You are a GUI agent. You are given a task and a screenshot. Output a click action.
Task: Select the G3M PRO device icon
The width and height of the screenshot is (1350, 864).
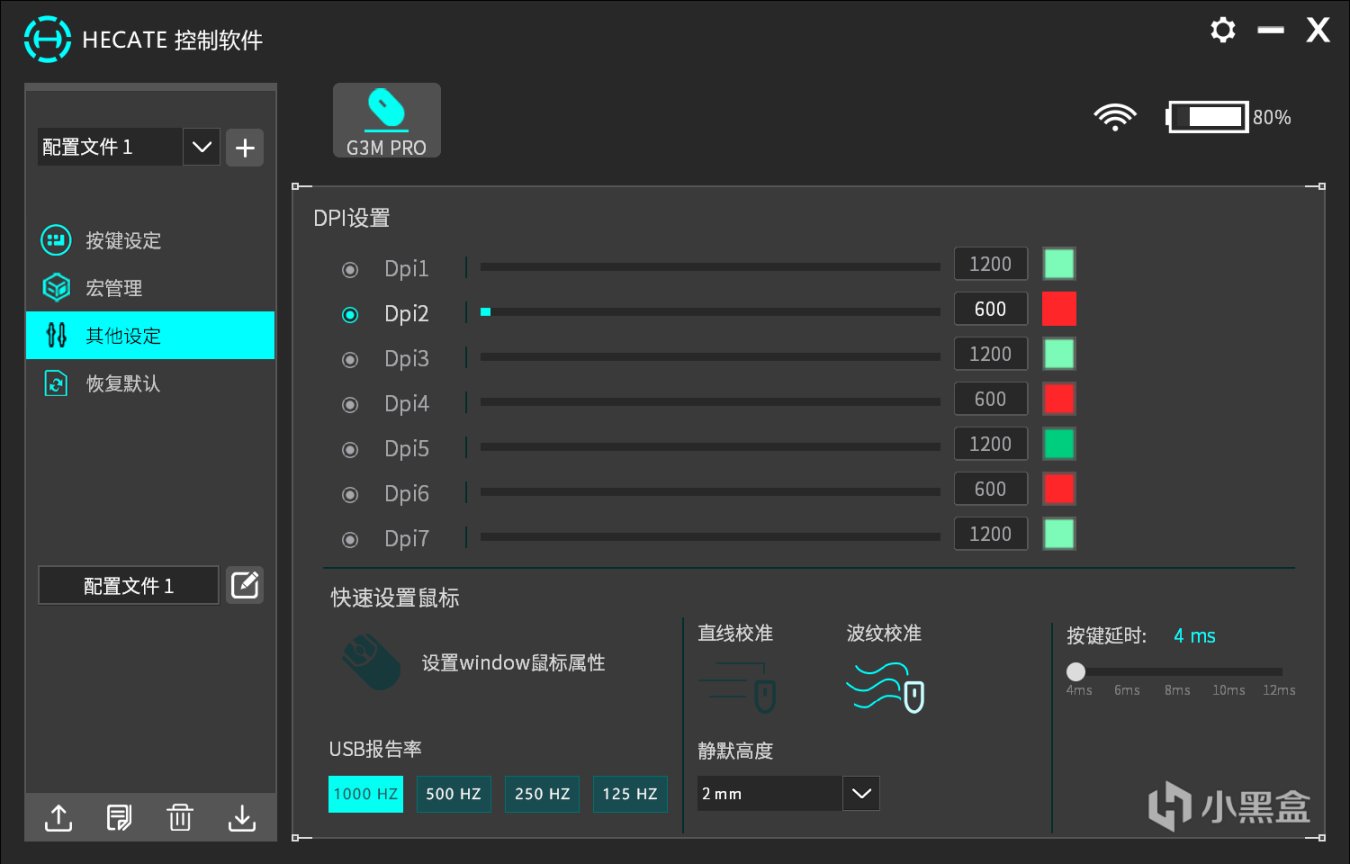tap(386, 118)
